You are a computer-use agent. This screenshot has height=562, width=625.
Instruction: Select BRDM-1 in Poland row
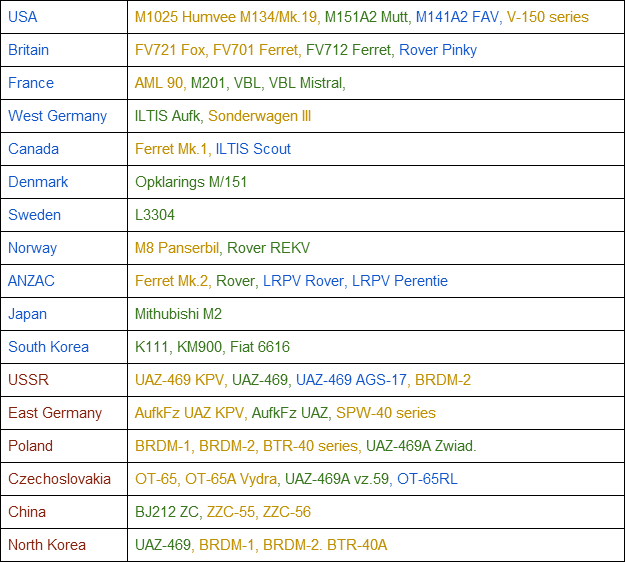[163, 446]
